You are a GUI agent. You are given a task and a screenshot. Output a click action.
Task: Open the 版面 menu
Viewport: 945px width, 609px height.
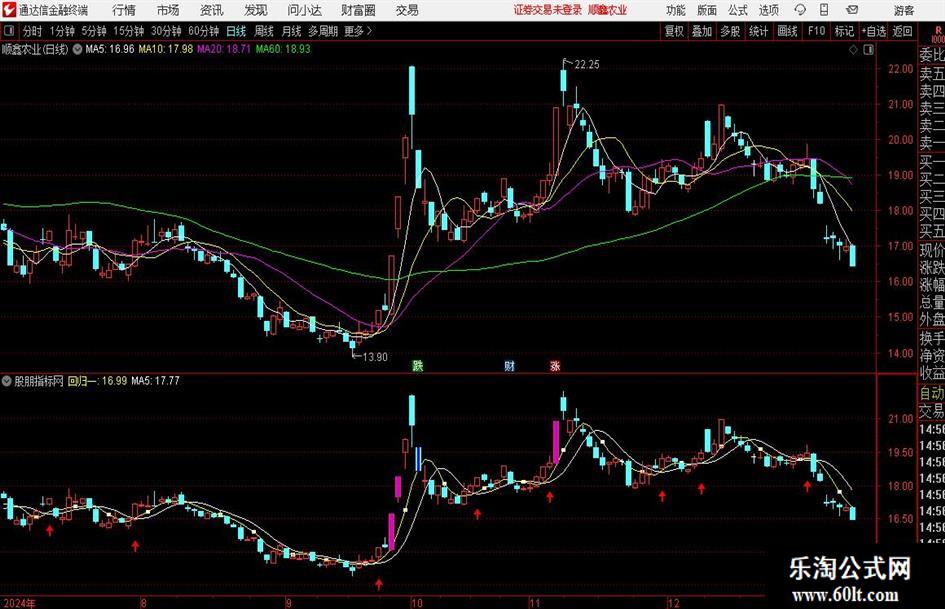click(706, 10)
